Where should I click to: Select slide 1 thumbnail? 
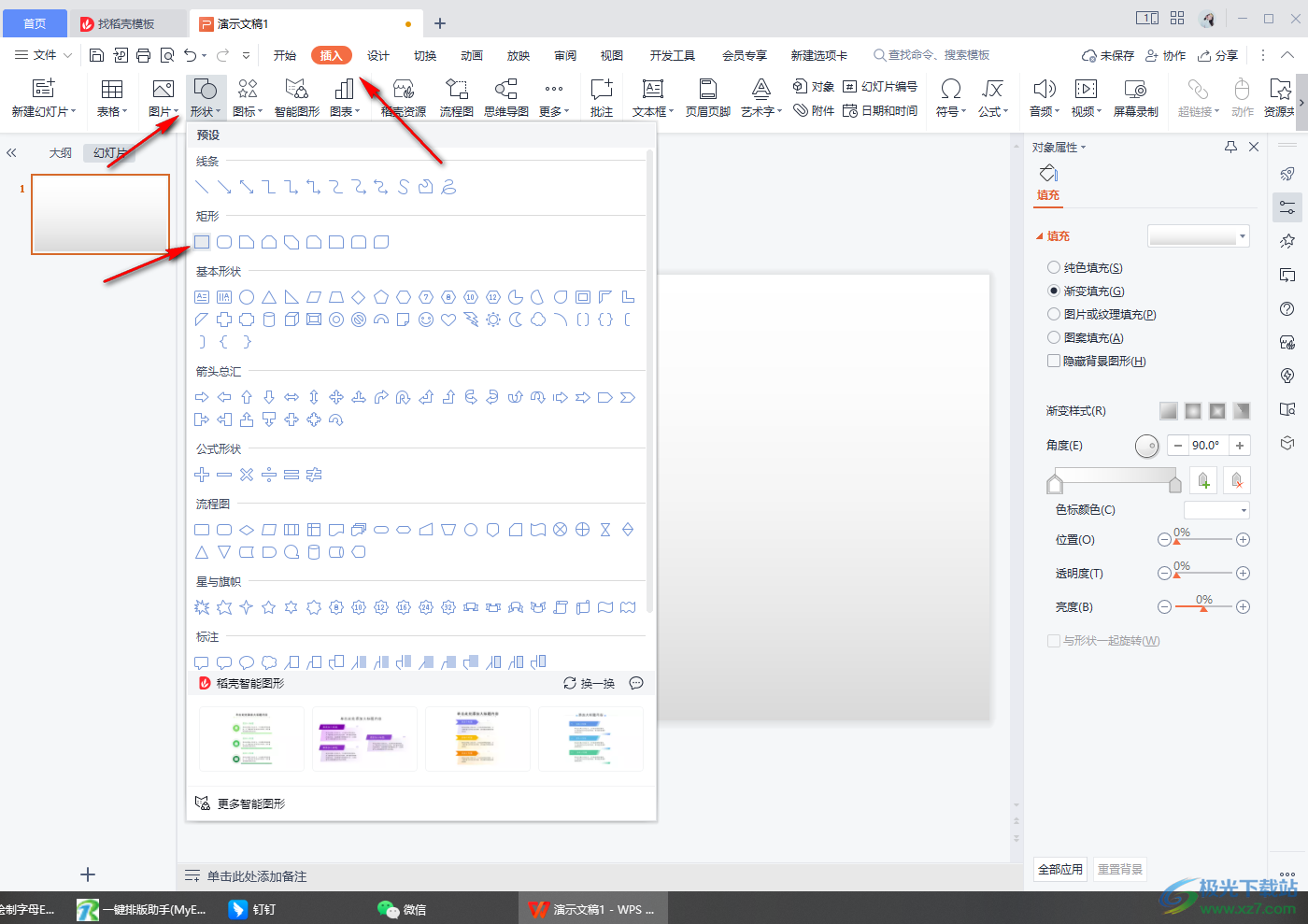pos(100,214)
